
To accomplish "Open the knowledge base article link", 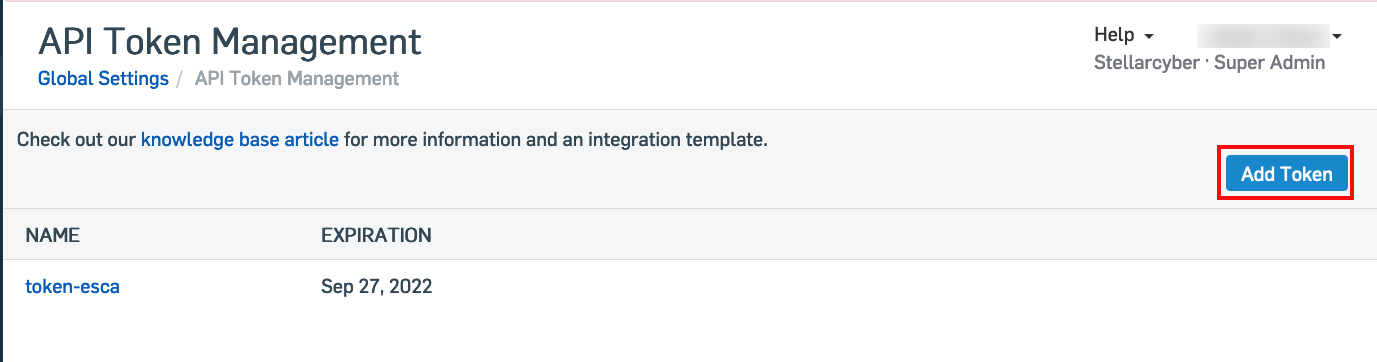I will tap(240, 139).
